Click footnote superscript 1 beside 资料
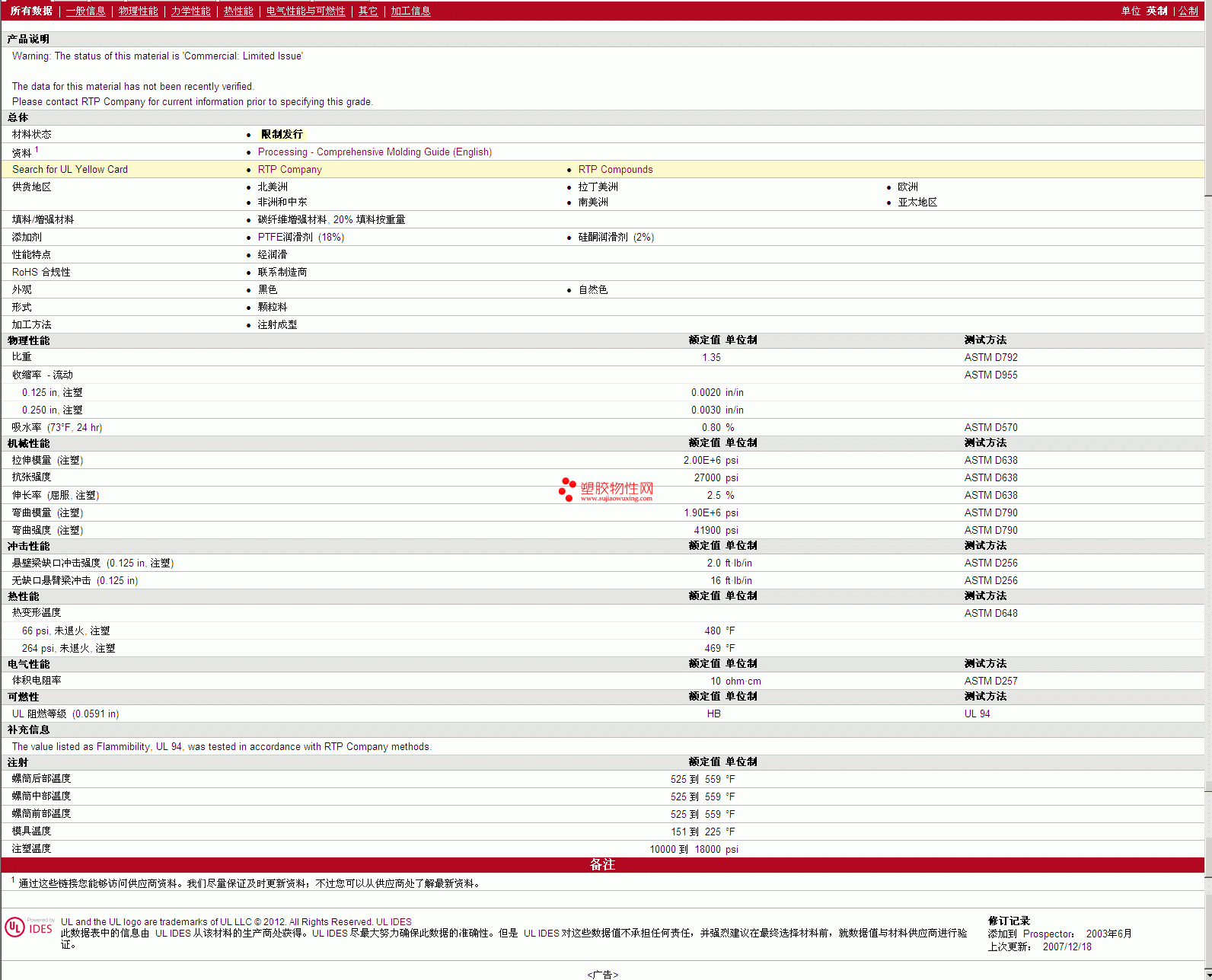This screenshot has height=980, width=1212. pyautogui.click(x=37, y=150)
